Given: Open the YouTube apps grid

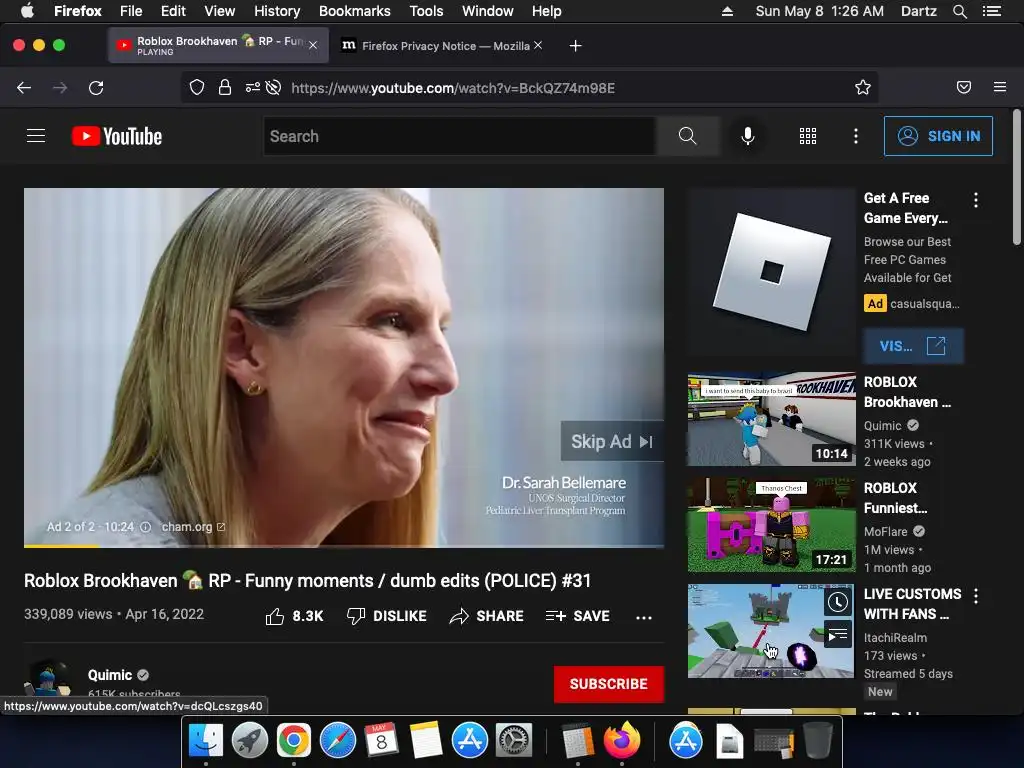Looking at the screenshot, I should [x=808, y=136].
